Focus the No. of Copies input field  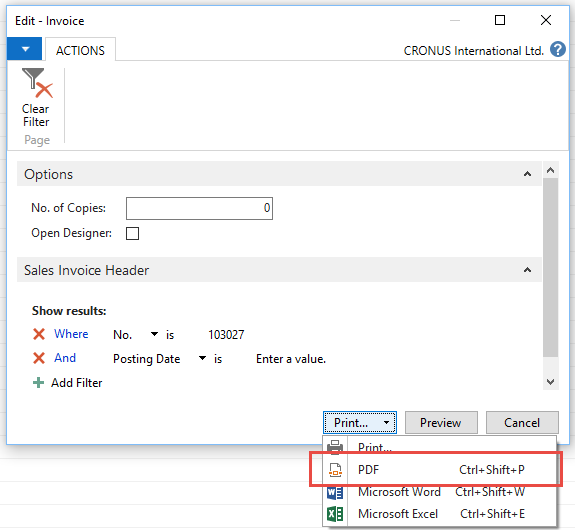pyautogui.click(x=199, y=208)
